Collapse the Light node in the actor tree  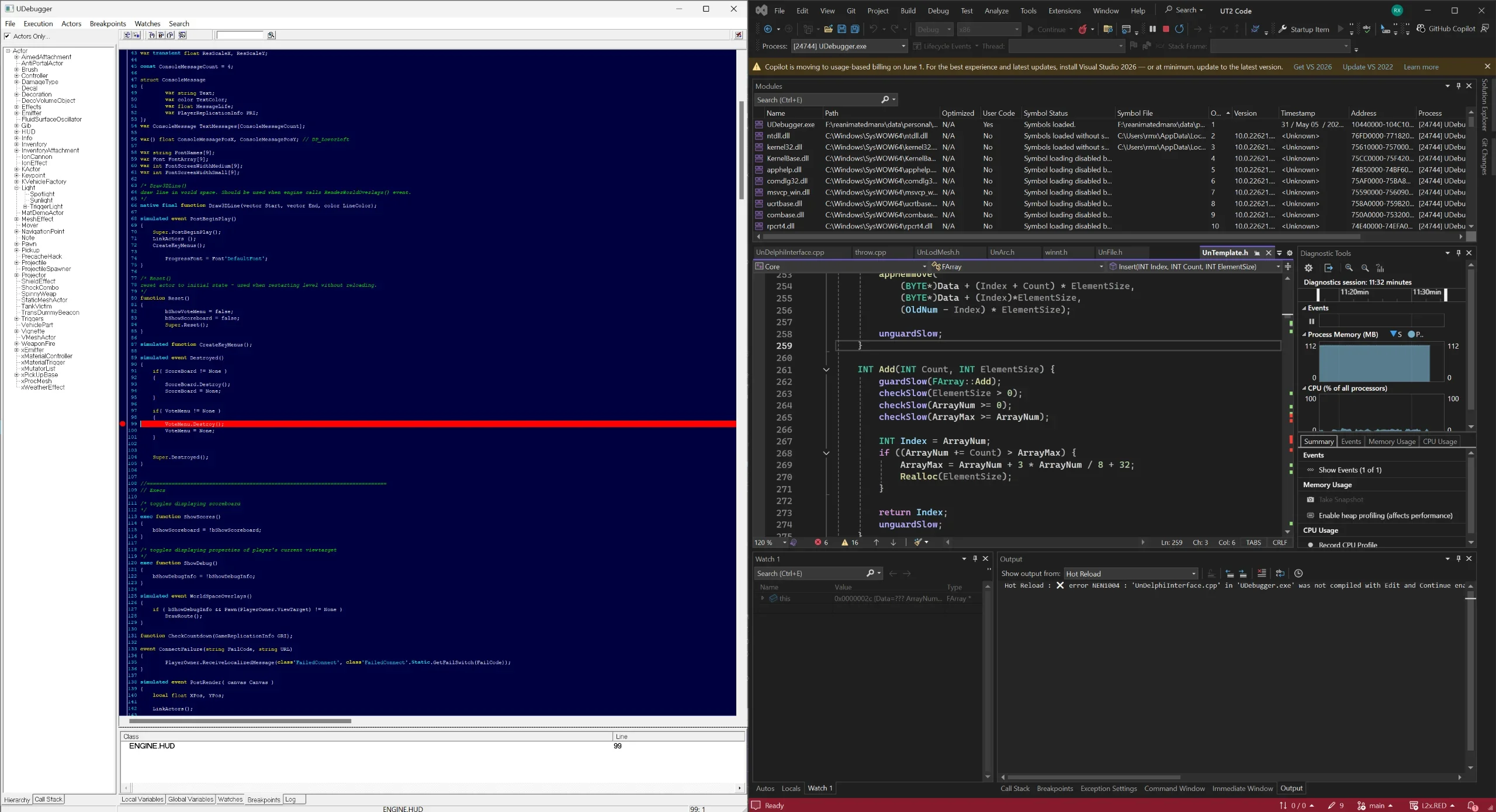point(16,188)
